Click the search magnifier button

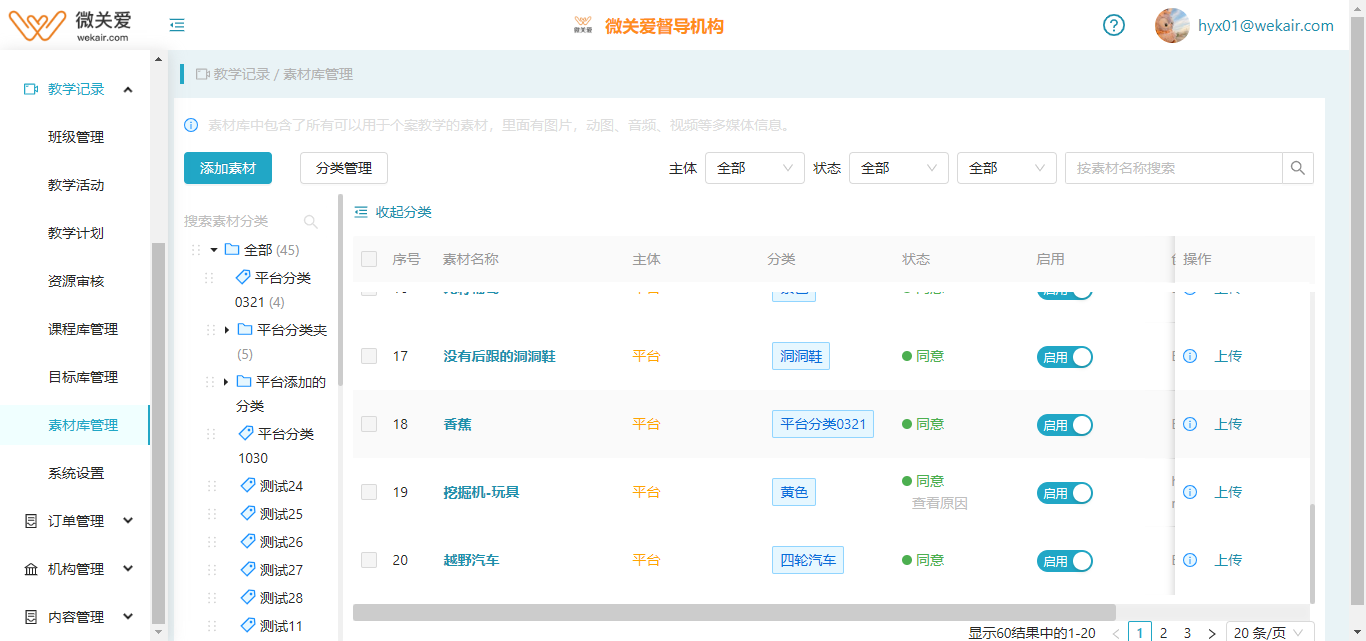pos(1298,168)
